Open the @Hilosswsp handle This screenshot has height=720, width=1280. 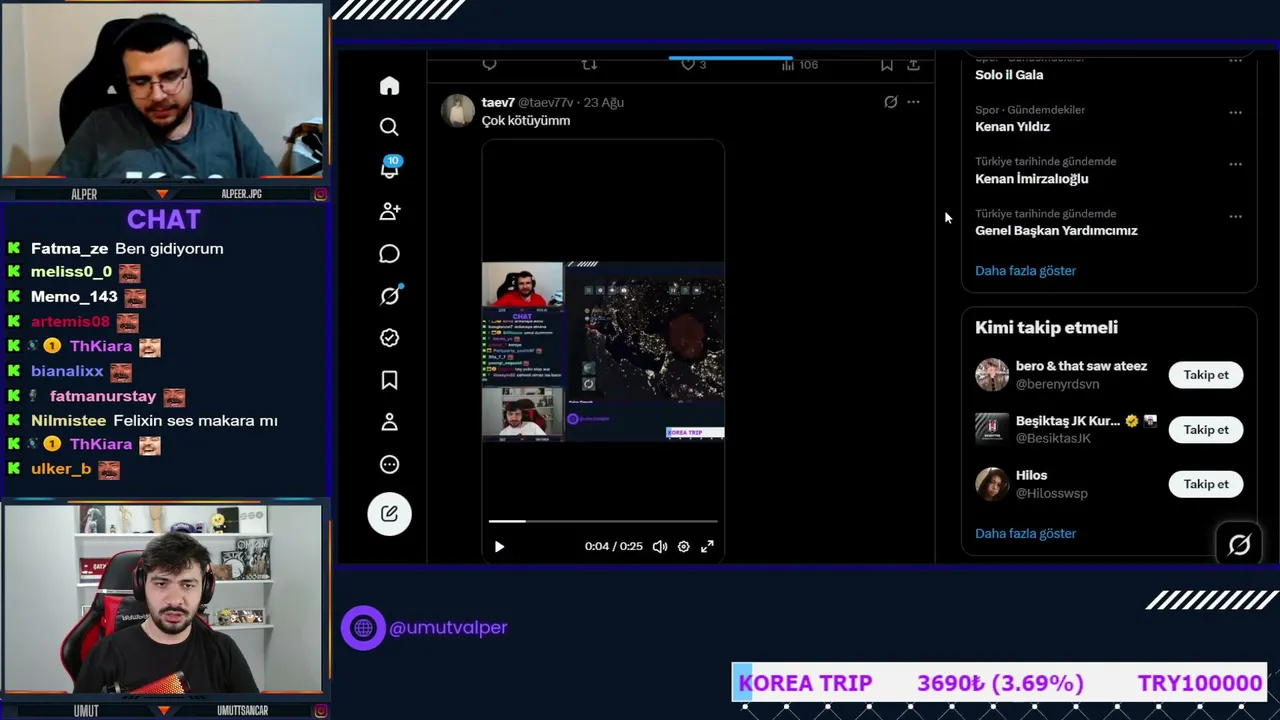tap(1052, 493)
